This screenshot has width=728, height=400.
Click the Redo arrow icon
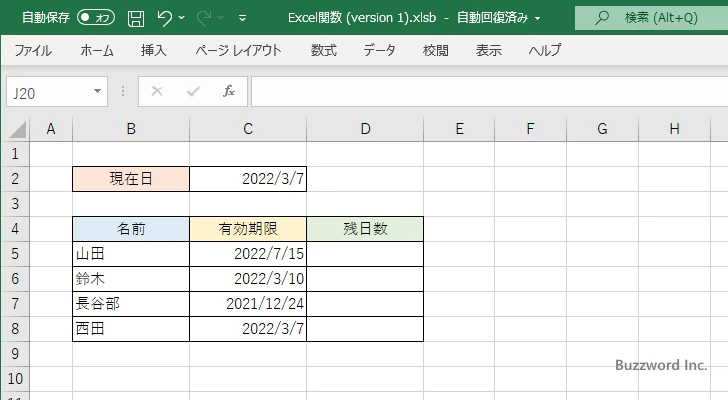pos(204,18)
